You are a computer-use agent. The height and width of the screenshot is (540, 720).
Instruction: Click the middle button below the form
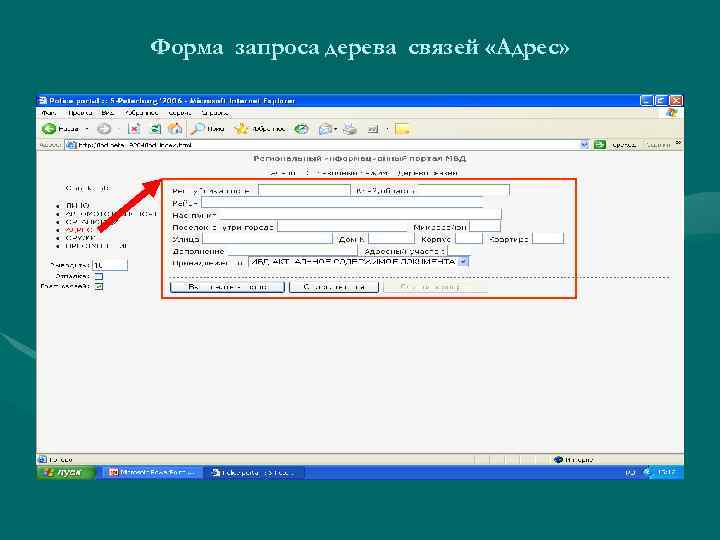[334, 287]
